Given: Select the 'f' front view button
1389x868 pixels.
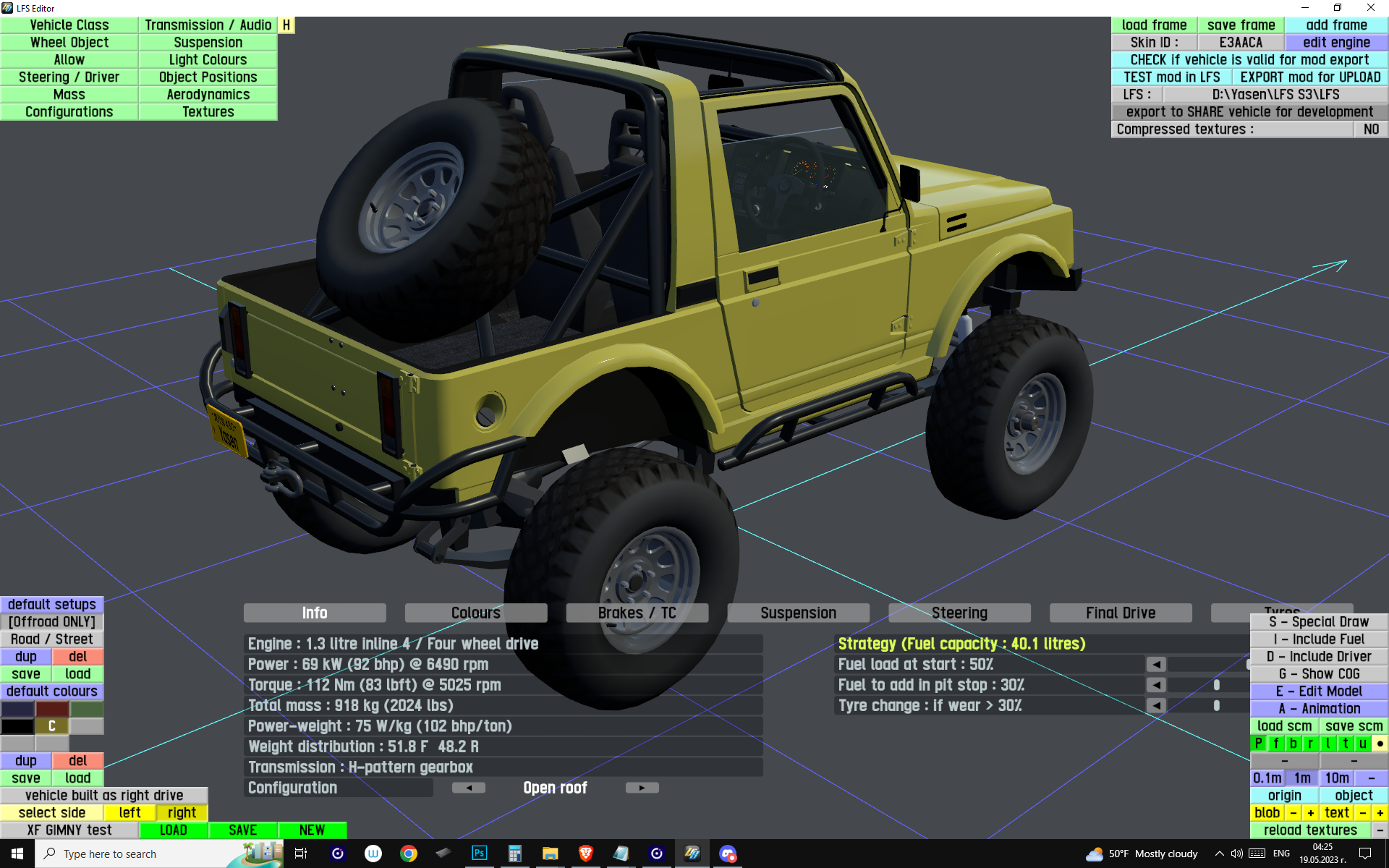Looking at the screenshot, I should click(1275, 743).
